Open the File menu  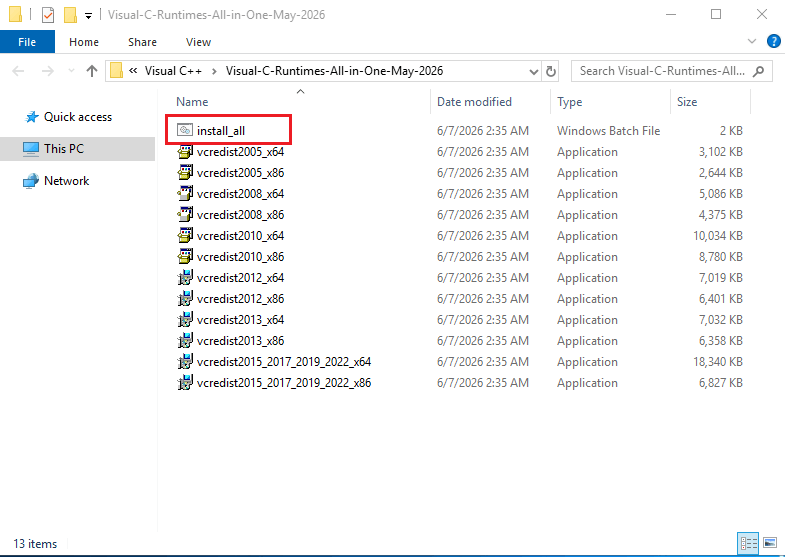(x=27, y=42)
